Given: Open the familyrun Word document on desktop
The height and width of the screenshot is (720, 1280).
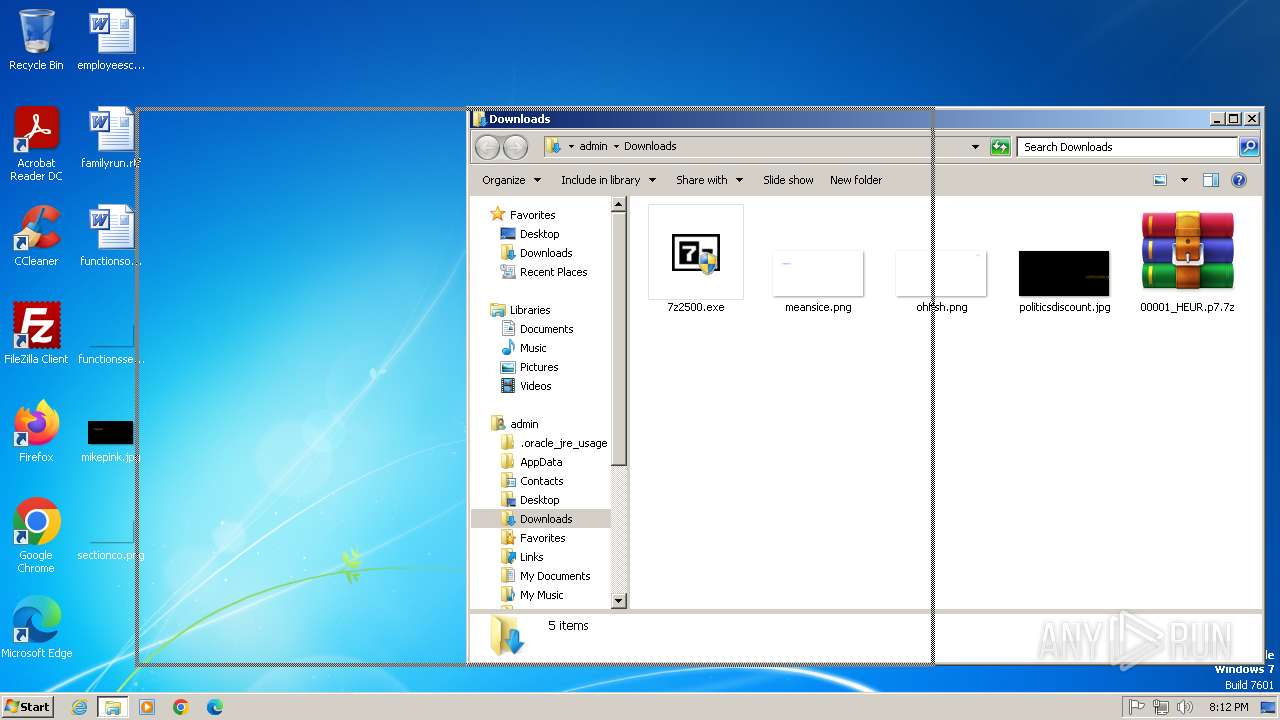Looking at the screenshot, I should (111, 138).
